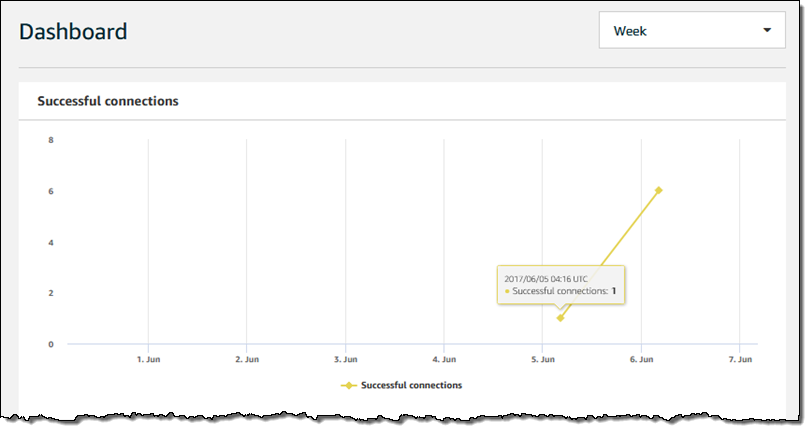Image resolution: width=810 pixels, height=431 pixels.
Task: Click the data point with value 1
Action: pyautogui.click(x=560, y=318)
